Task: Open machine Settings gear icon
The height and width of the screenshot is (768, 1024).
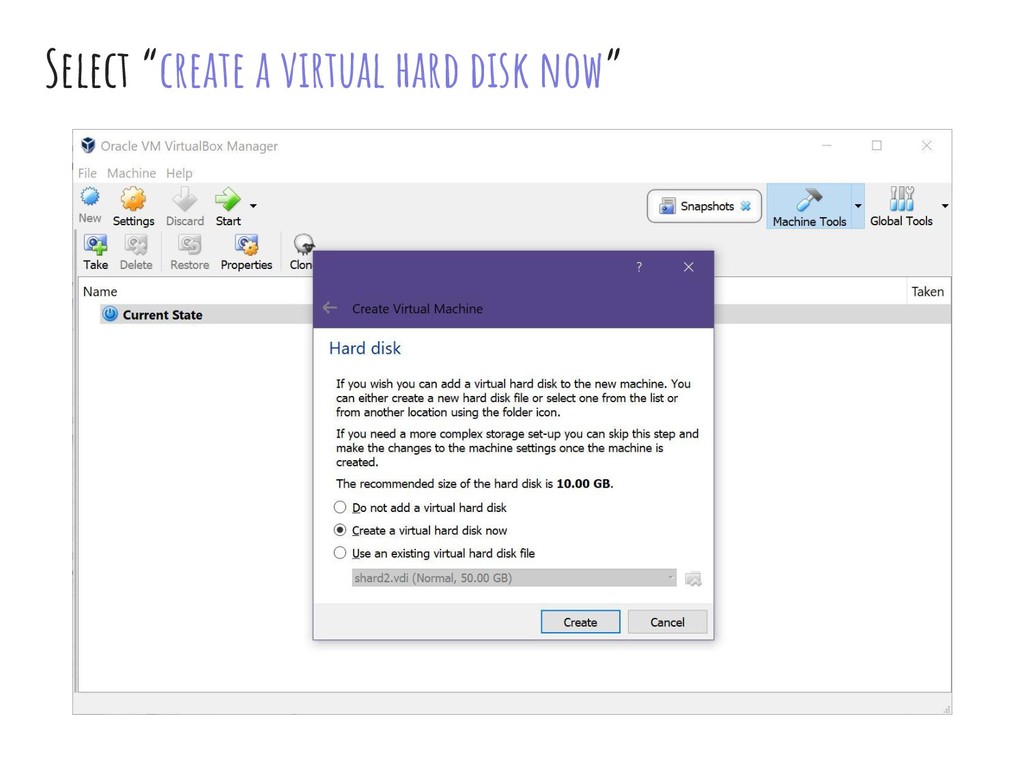Action: pyautogui.click(x=133, y=199)
